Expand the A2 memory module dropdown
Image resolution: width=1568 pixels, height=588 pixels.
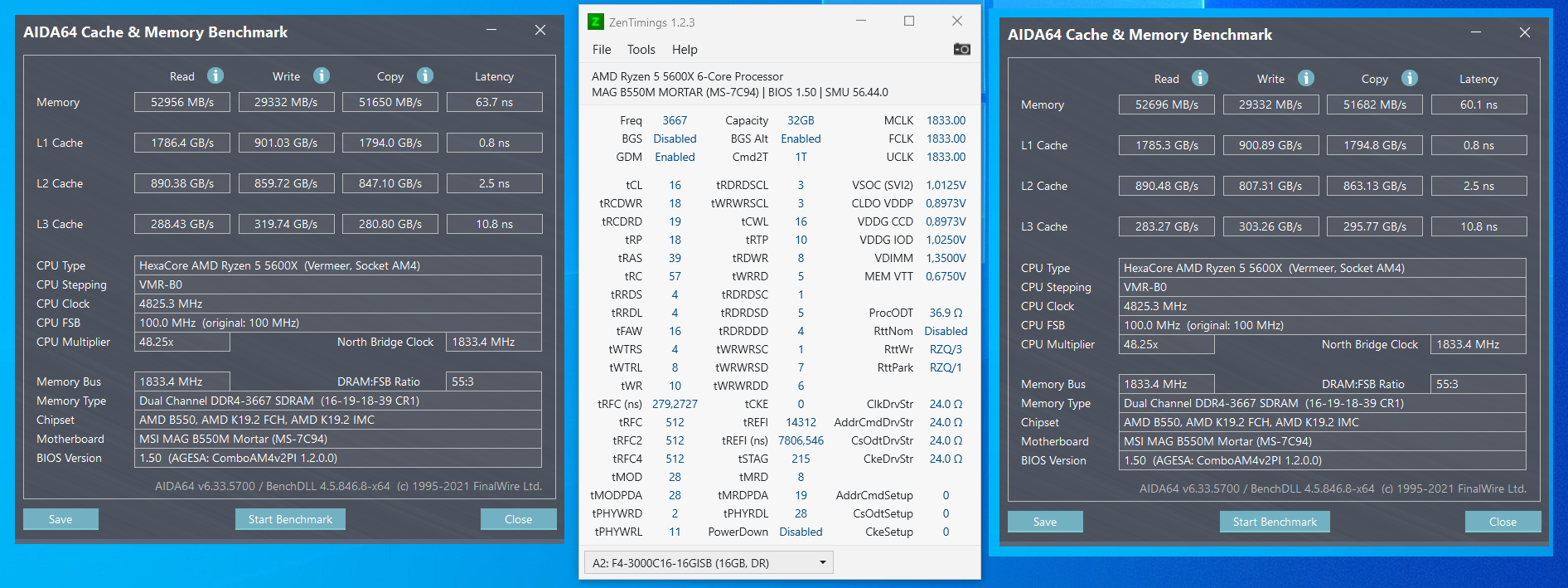click(x=709, y=563)
